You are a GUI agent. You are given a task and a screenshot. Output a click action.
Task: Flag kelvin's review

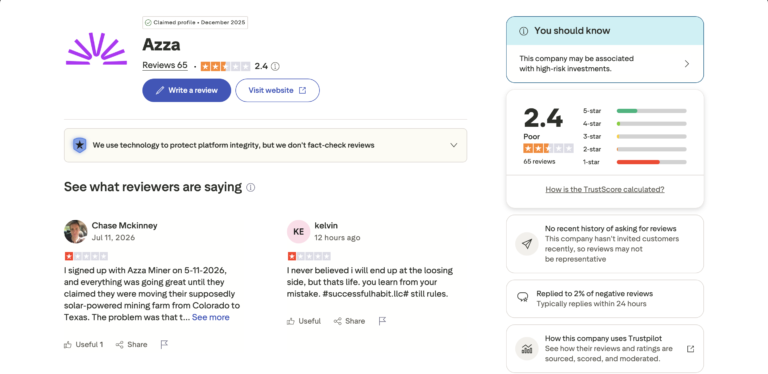coord(383,321)
